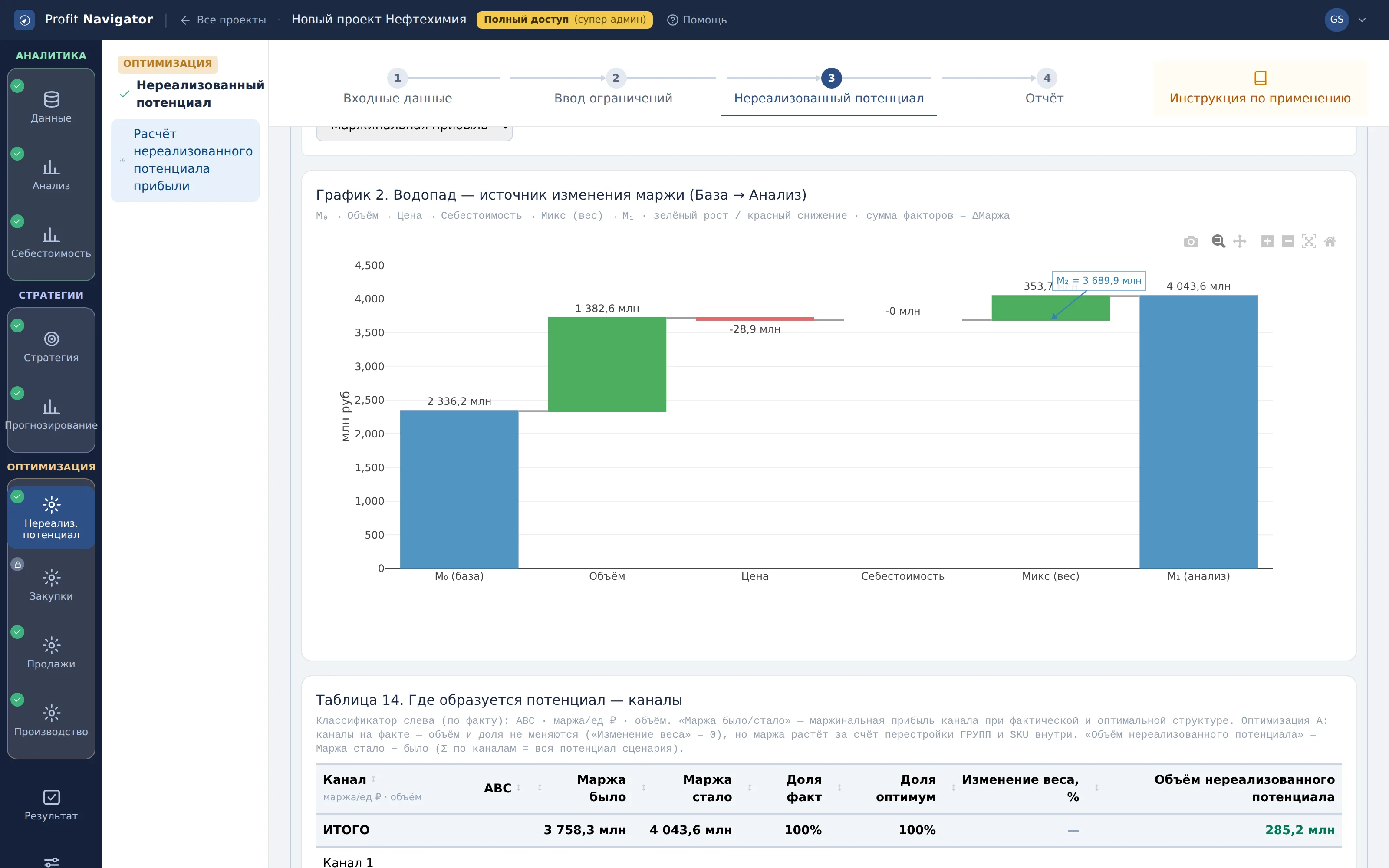
Task: Expand the user menu chevron
Action: tap(1362, 20)
